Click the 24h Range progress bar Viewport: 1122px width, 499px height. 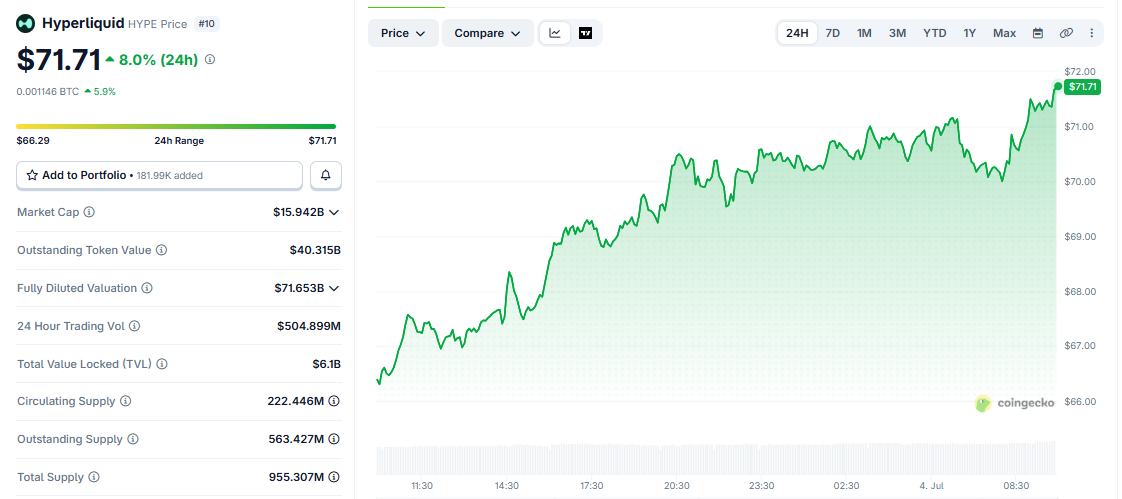pos(176,127)
